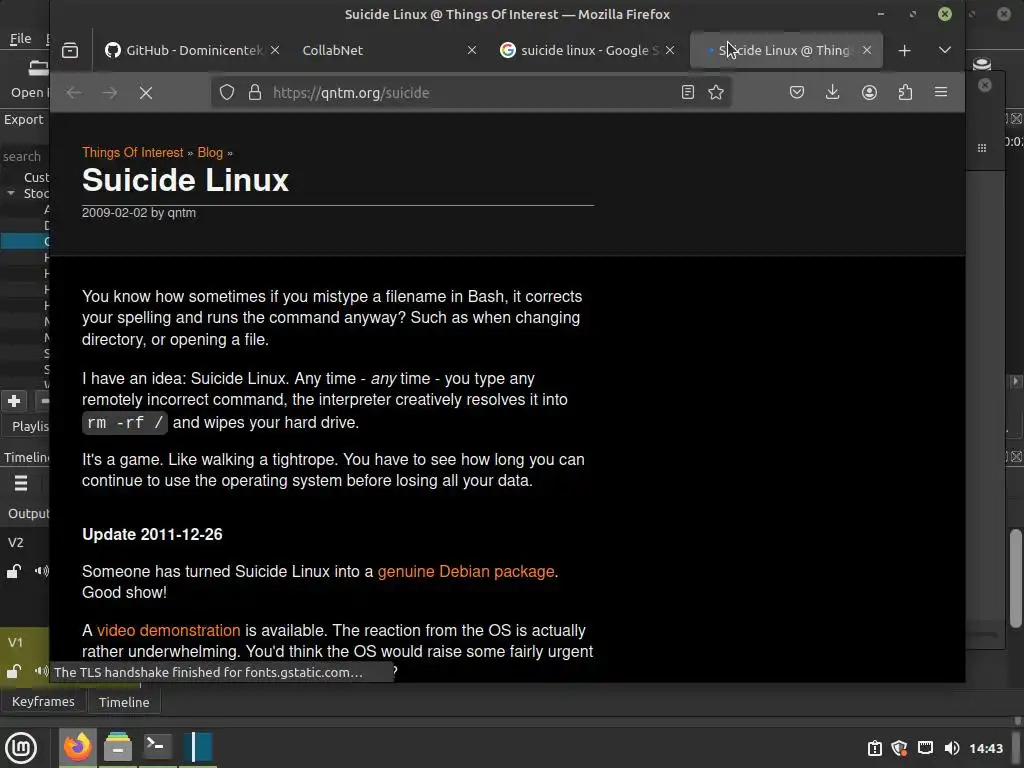Go forward using the forward arrow
Screen dimensions: 1024x768
pyautogui.click(x=110, y=93)
